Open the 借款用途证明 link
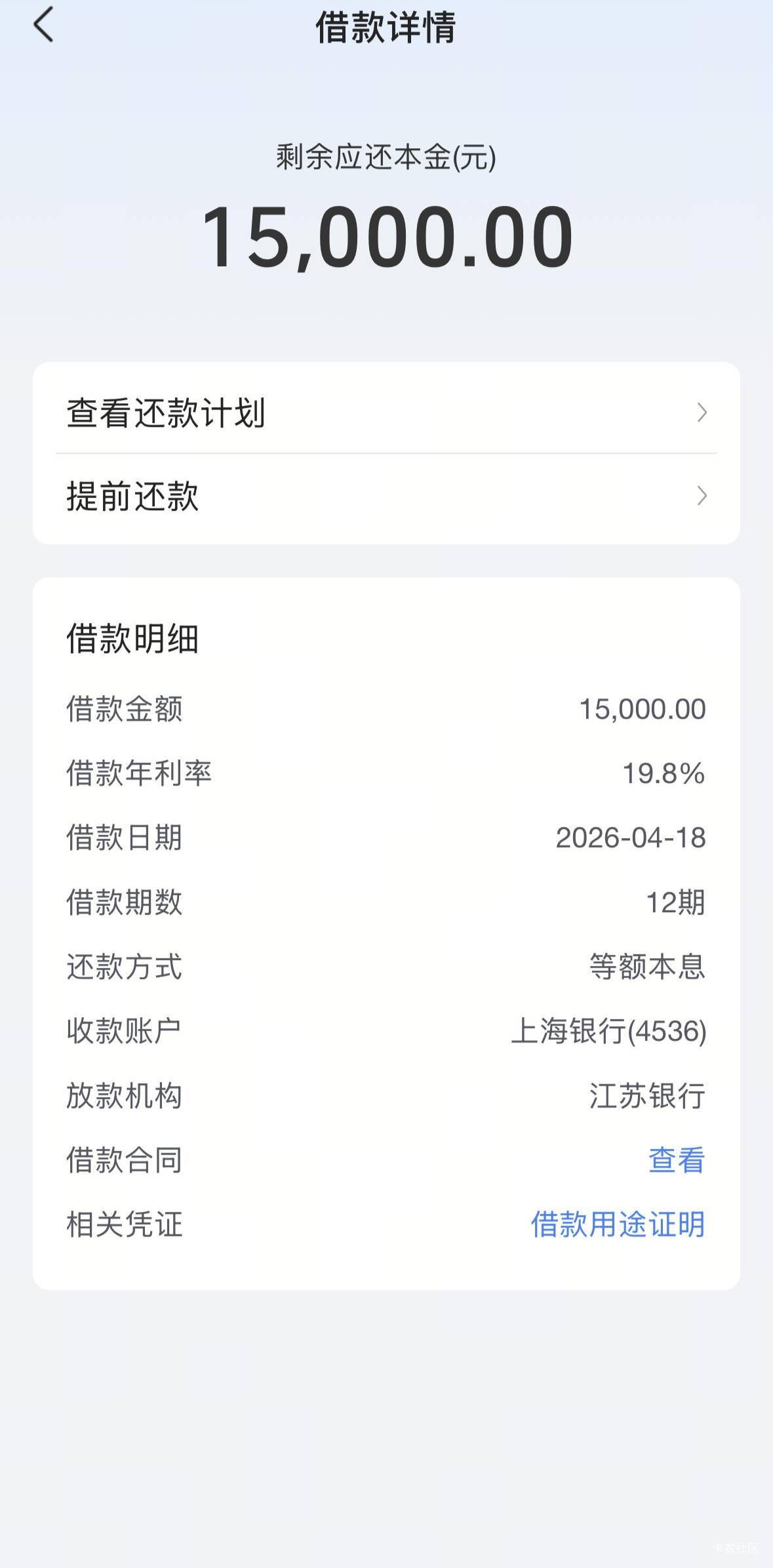This screenshot has width=773, height=1568. coord(618,1224)
